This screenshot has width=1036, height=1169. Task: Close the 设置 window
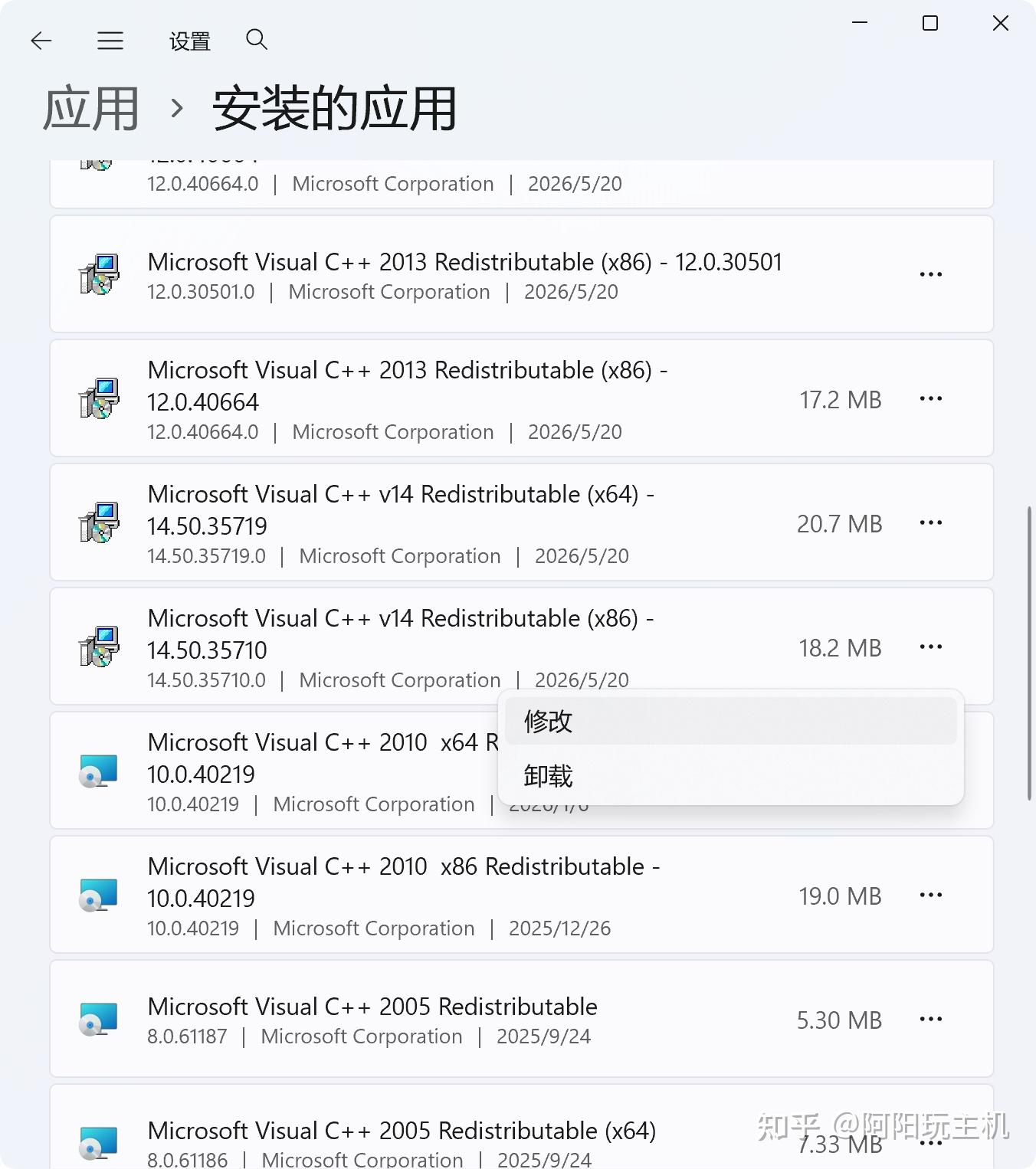[1001, 23]
